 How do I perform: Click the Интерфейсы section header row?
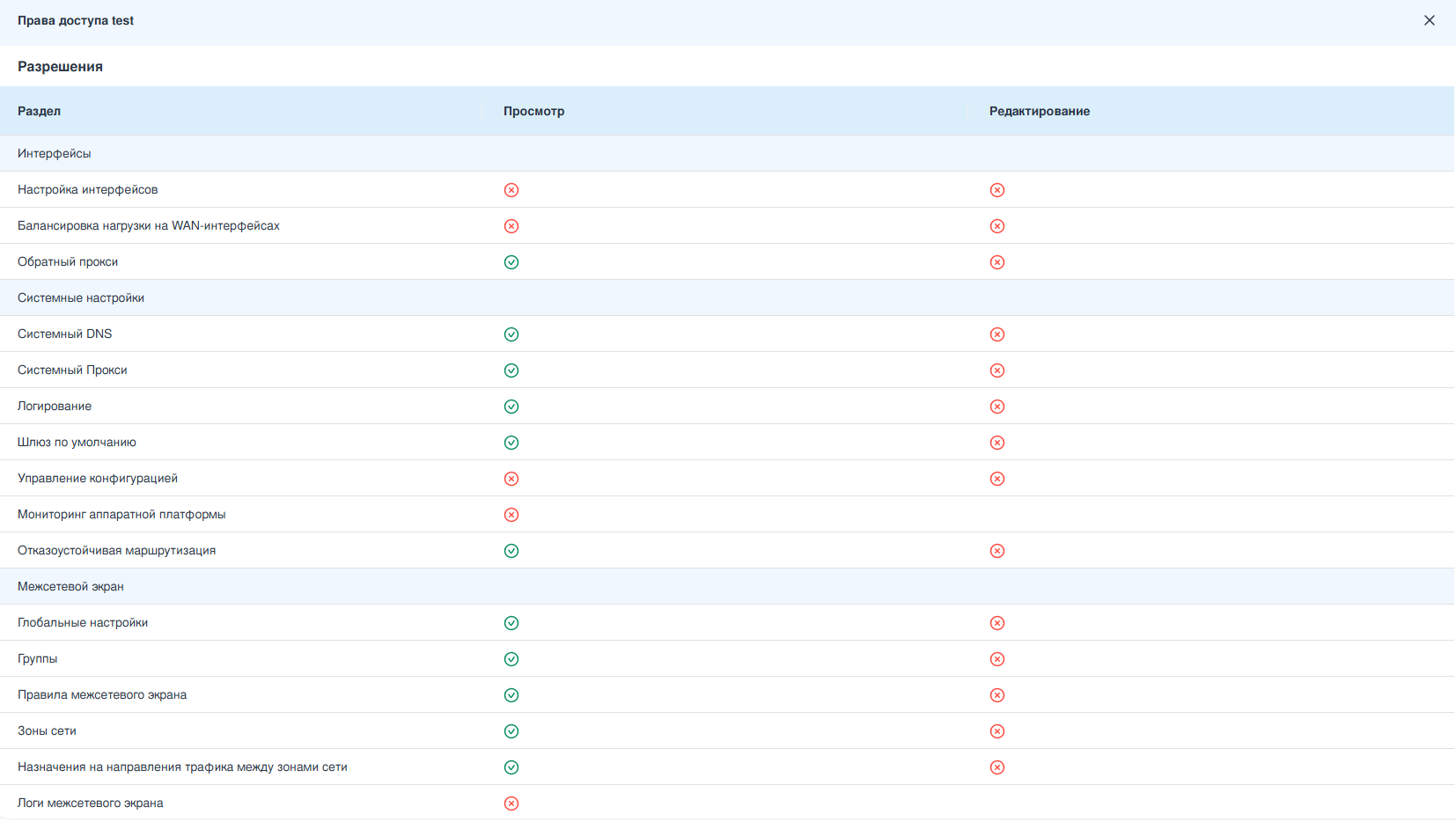[x=55, y=153]
